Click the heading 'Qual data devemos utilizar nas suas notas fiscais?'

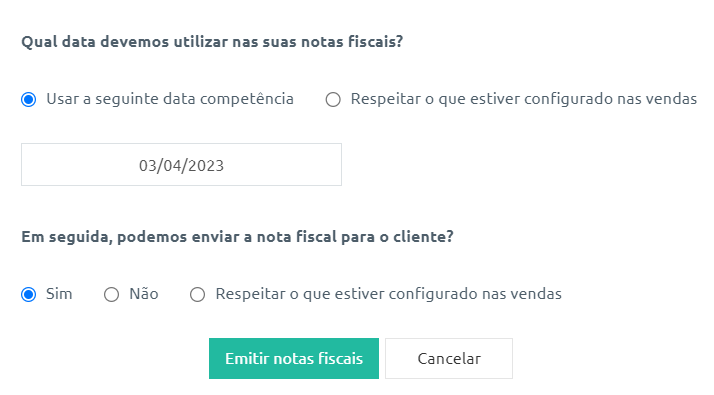[212, 41]
